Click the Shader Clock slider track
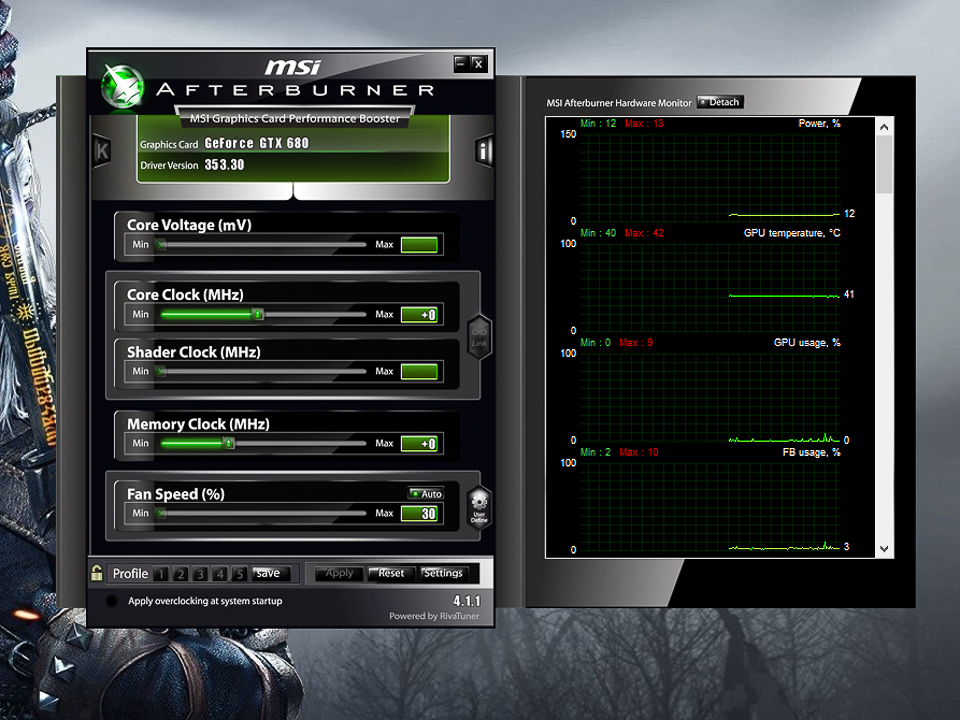Image resolution: width=960 pixels, height=720 pixels. [263, 371]
